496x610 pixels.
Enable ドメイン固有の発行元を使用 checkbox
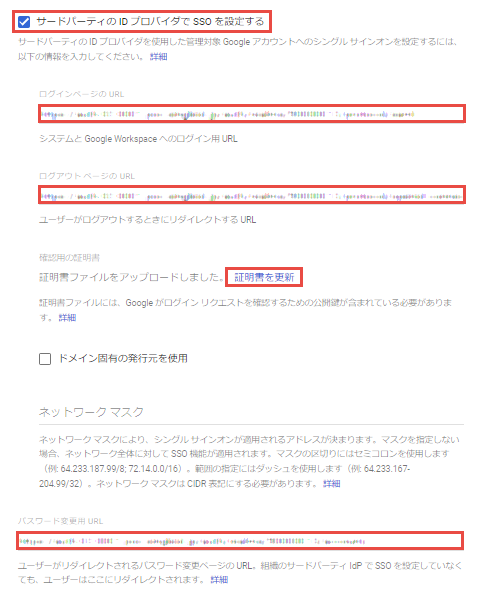(x=45, y=359)
